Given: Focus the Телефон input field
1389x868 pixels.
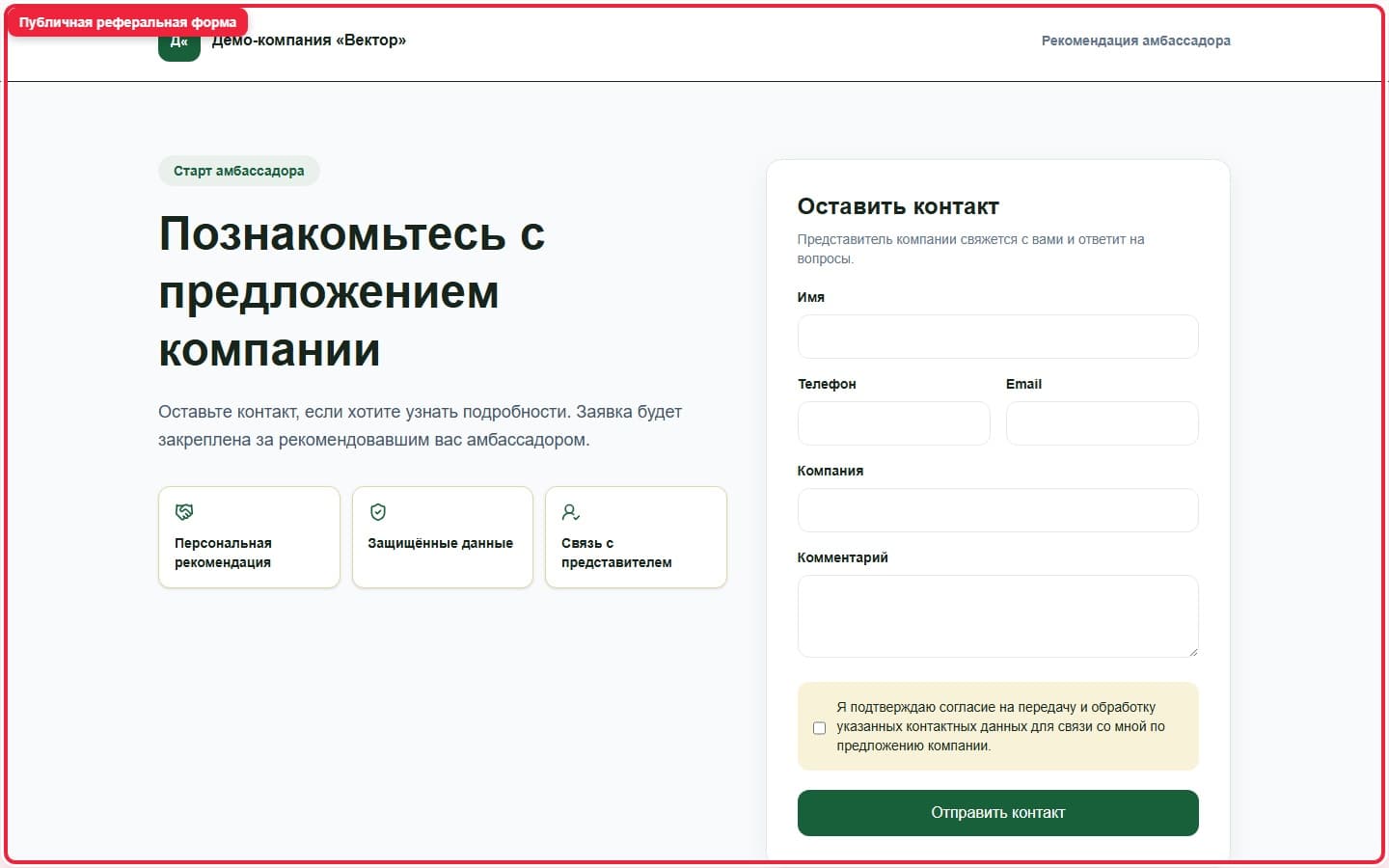Looking at the screenshot, I should [x=893, y=423].
